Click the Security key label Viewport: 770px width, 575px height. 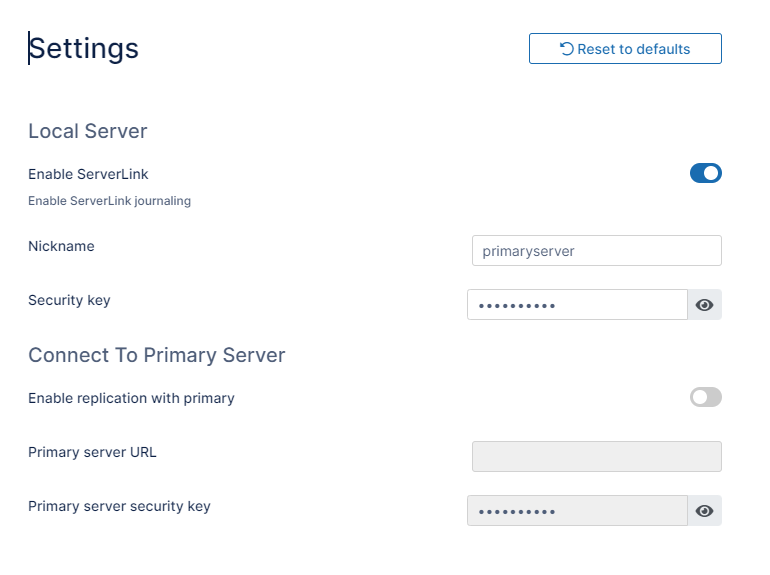69,300
